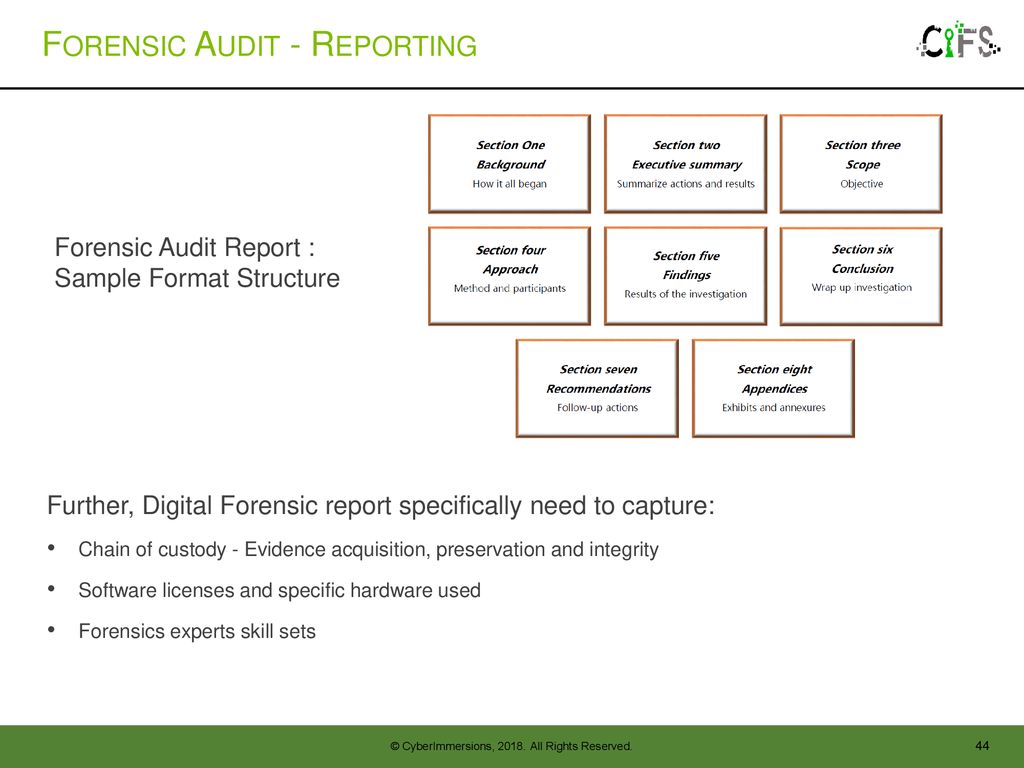Click the 'Section One Background' box

click(509, 164)
